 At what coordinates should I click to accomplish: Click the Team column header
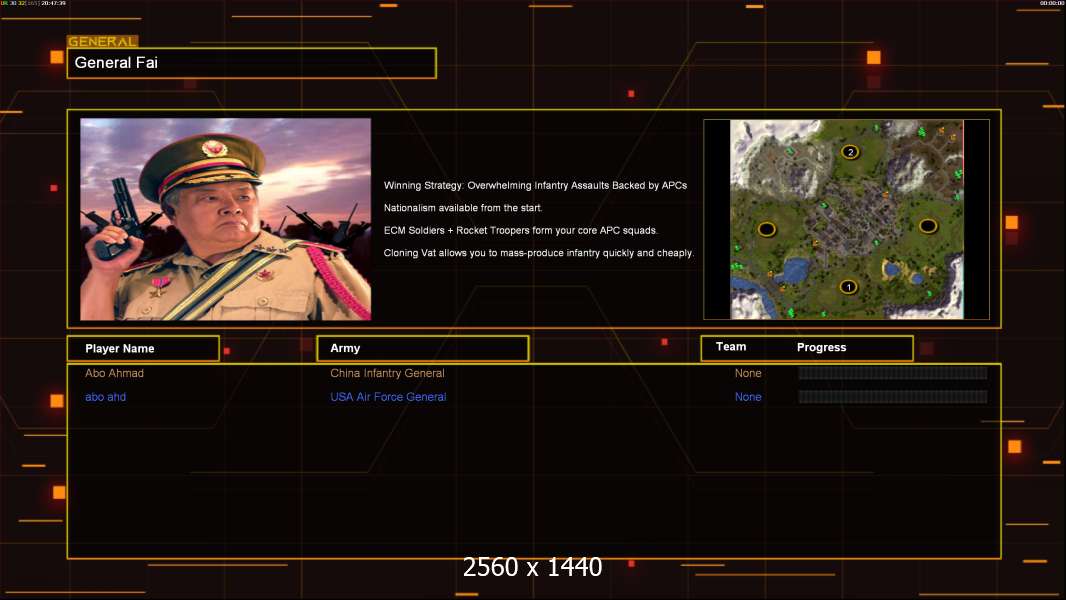(731, 347)
